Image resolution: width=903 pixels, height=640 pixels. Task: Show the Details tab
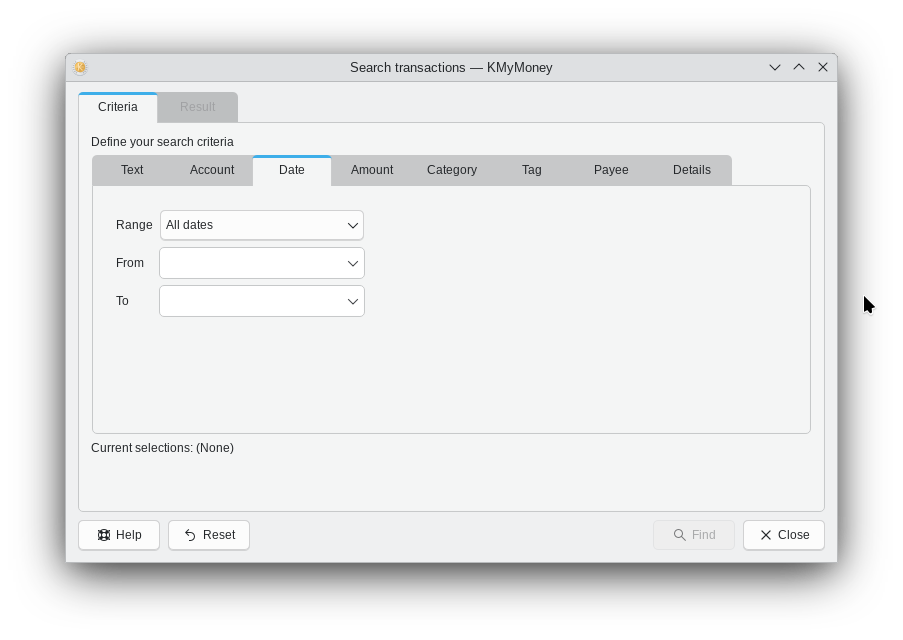(692, 171)
